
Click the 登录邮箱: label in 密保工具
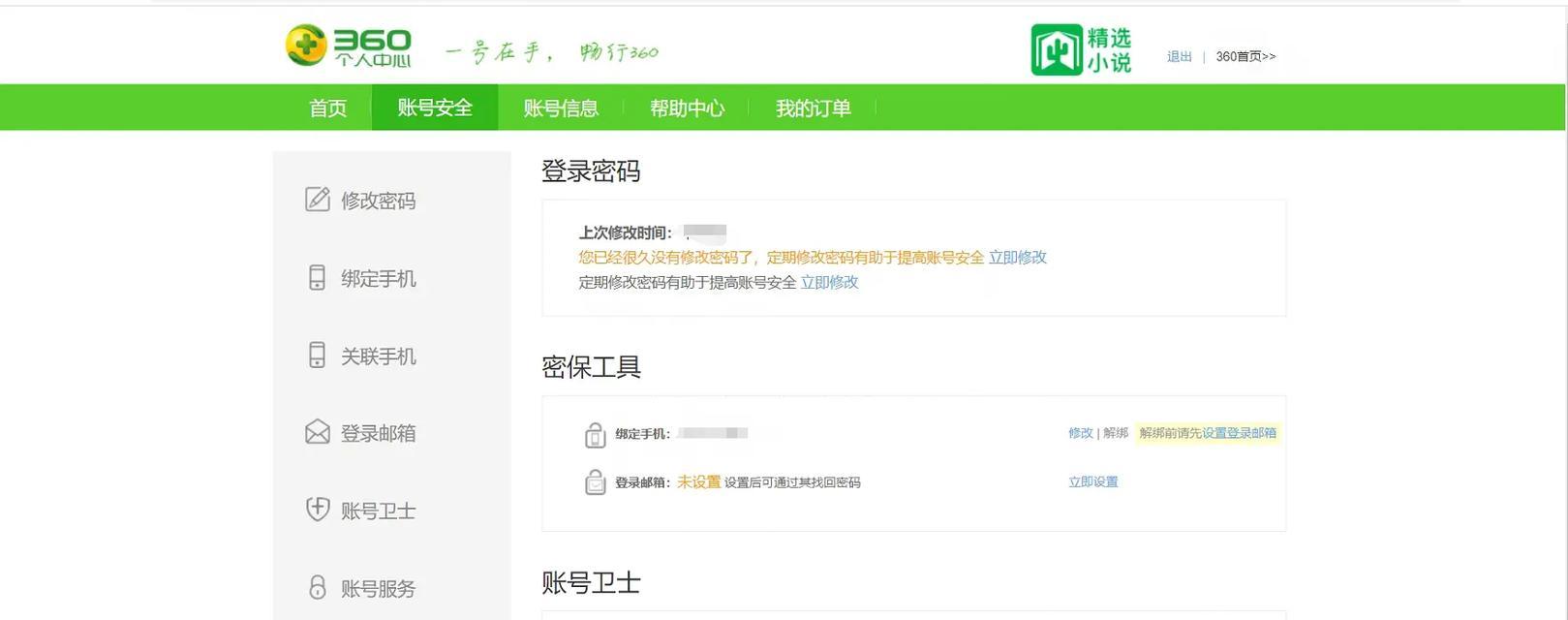point(643,482)
